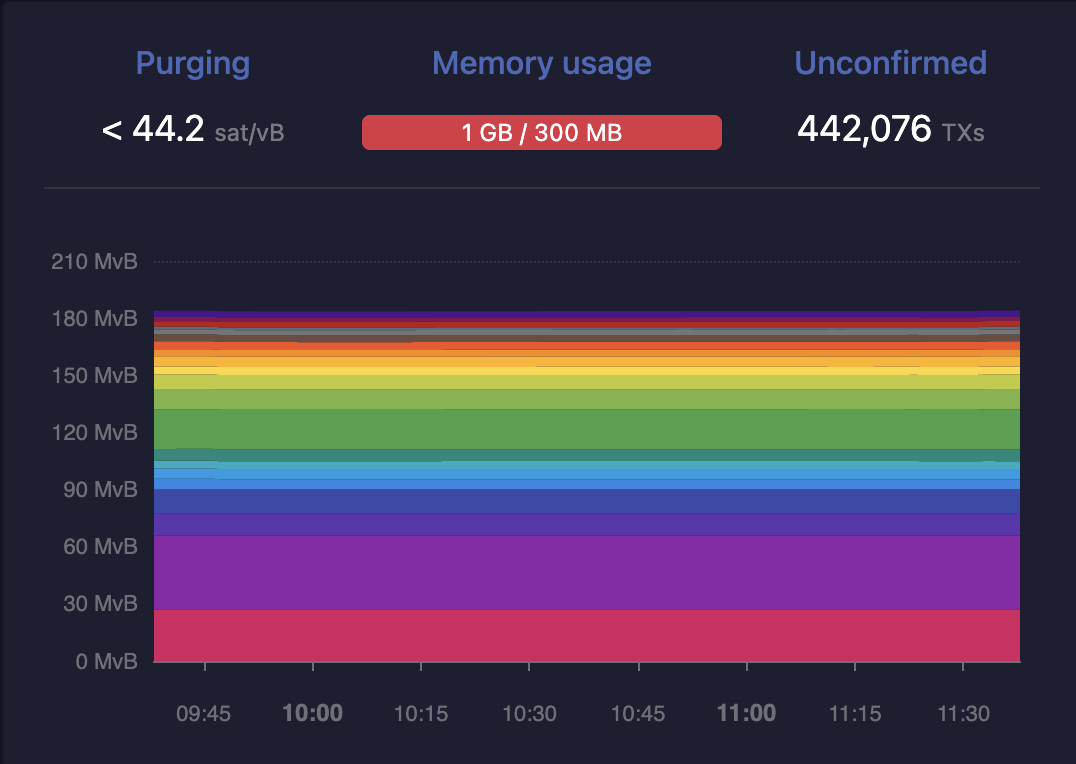Click the violet band above the magenta band
The image size is (1076, 764).
click(587, 524)
